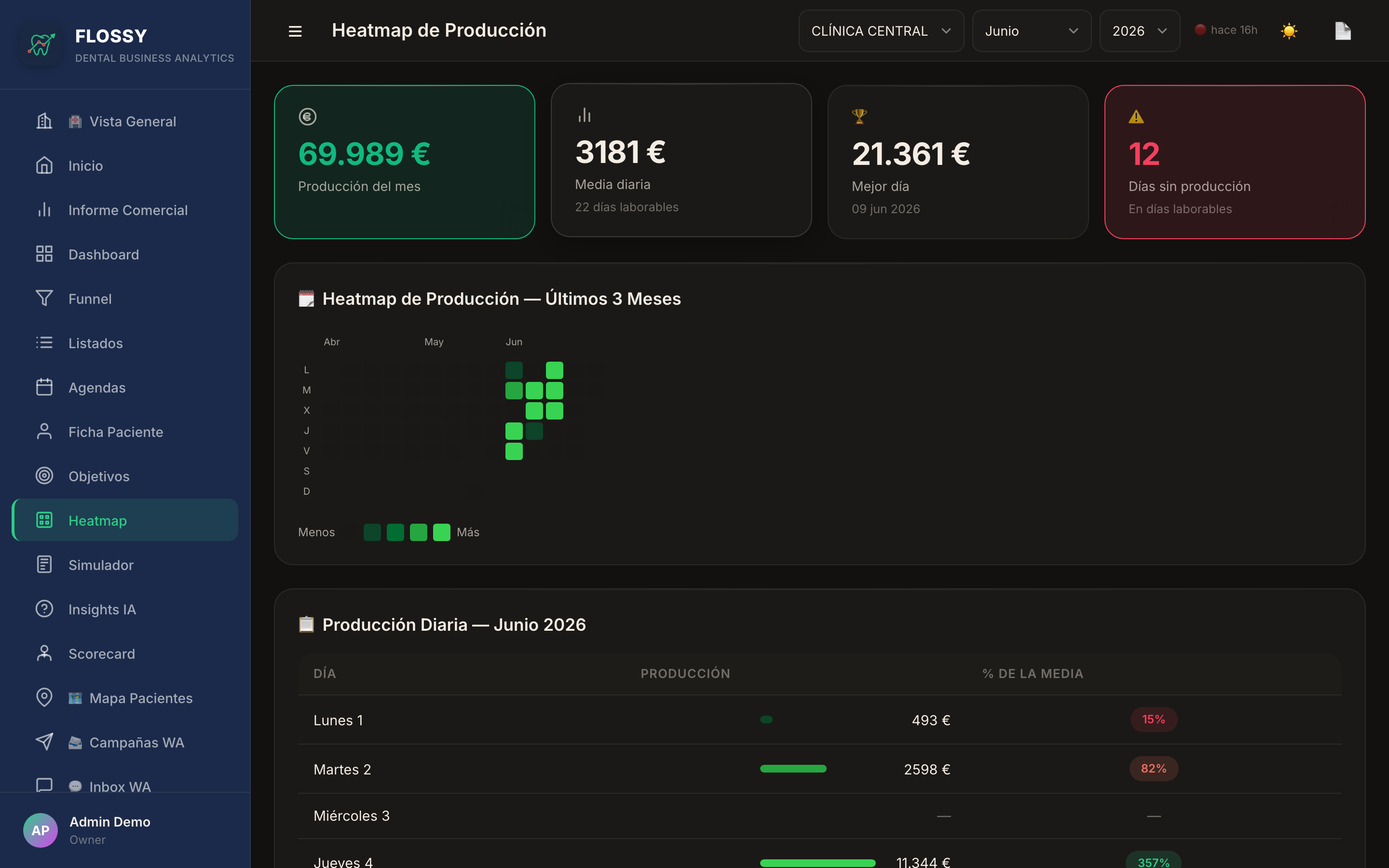Click the Heatmap grid icon in sidebar
This screenshot has height=868, width=1389.
tap(44, 520)
